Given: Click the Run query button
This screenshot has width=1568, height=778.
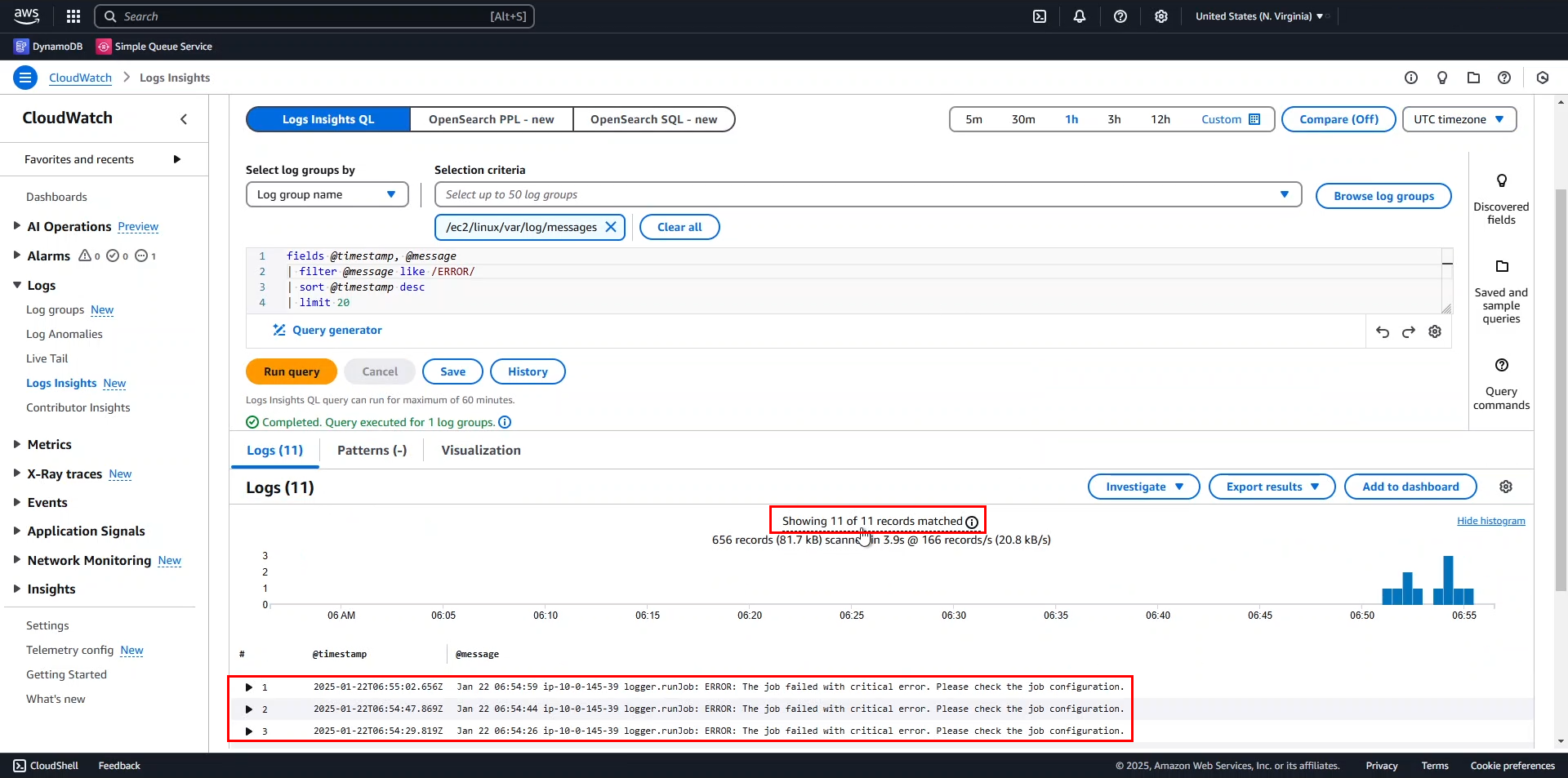Looking at the screenshot, I should (x=292, y=371).
